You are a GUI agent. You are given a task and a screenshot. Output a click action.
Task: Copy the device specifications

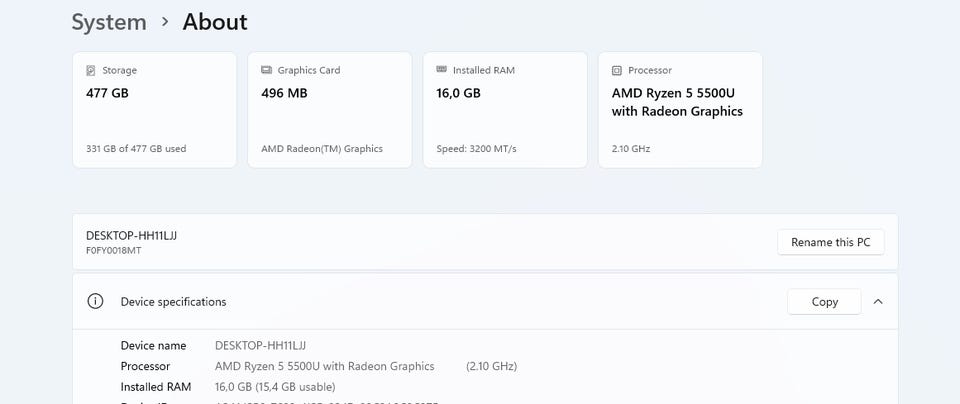(824, 301)
